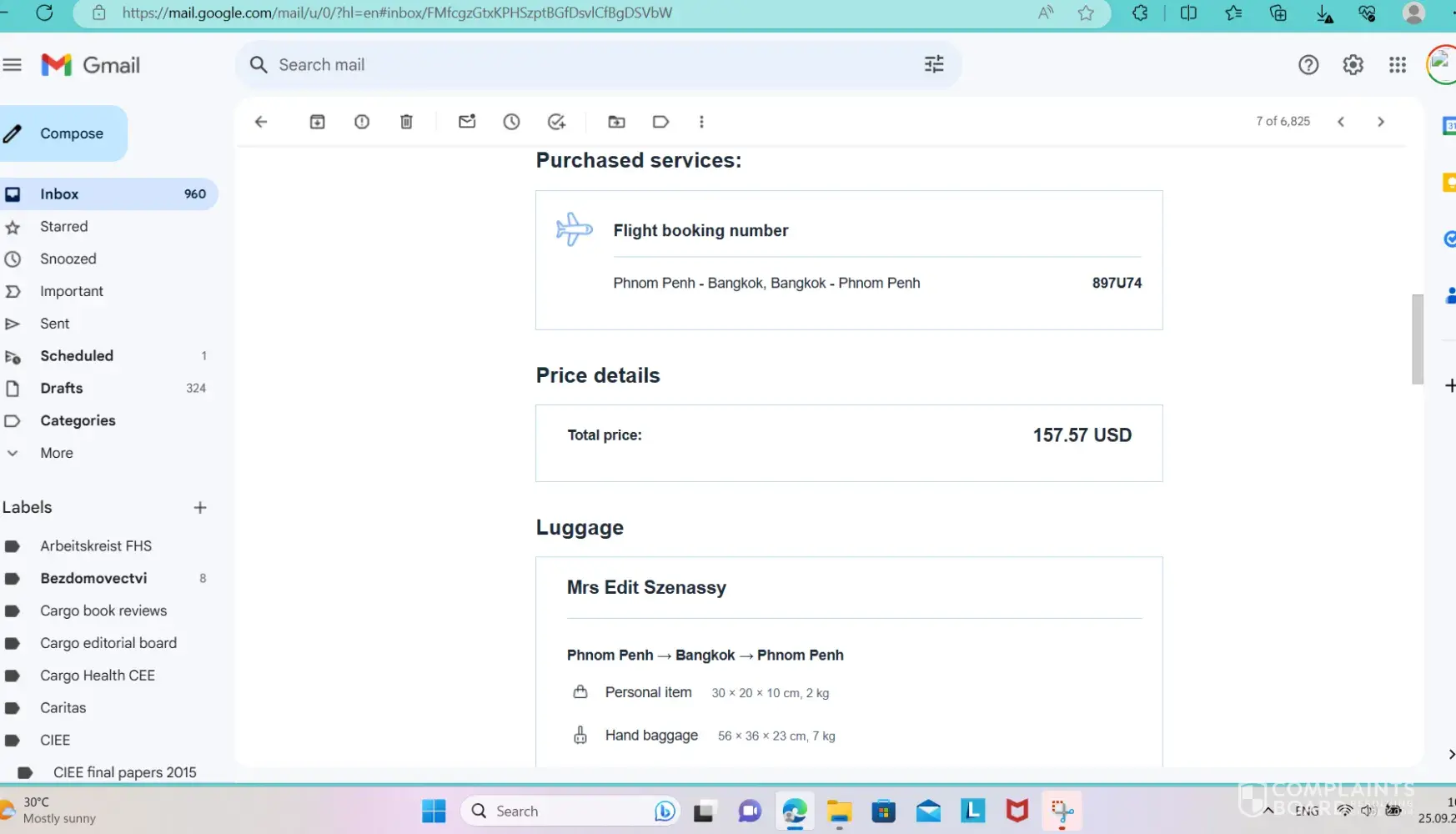Click the email vertical scrollbar
This screenshot has height=834, width=1456.
pos(1417,339)
